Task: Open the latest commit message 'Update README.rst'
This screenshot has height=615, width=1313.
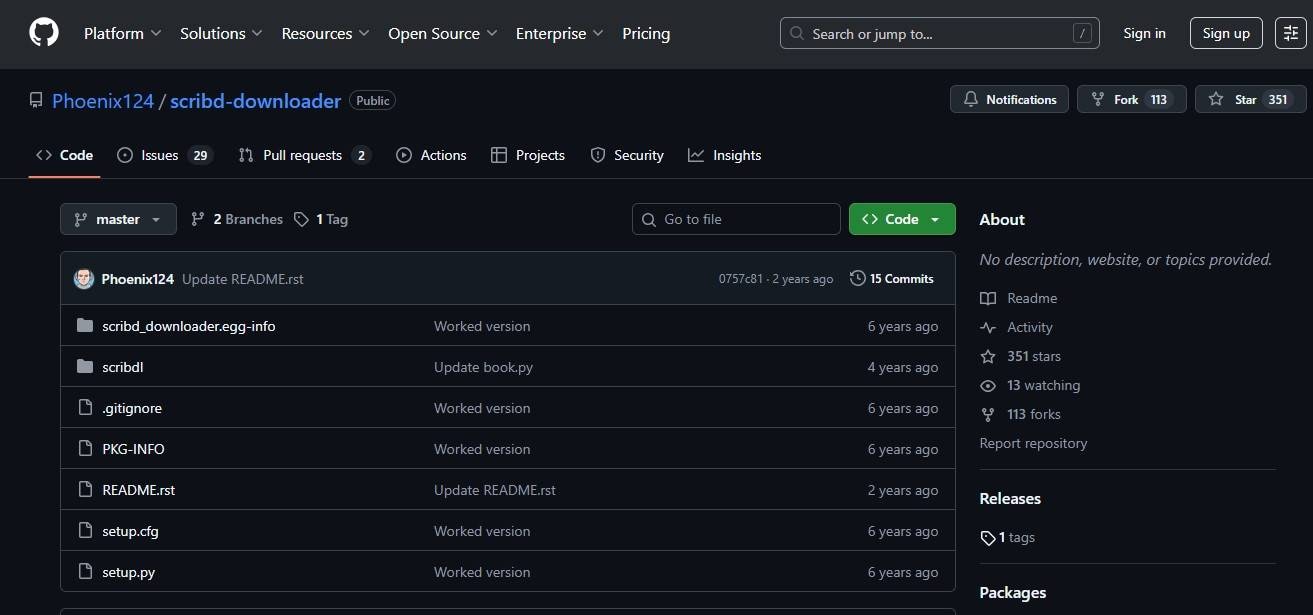Action: click(243, 279)
